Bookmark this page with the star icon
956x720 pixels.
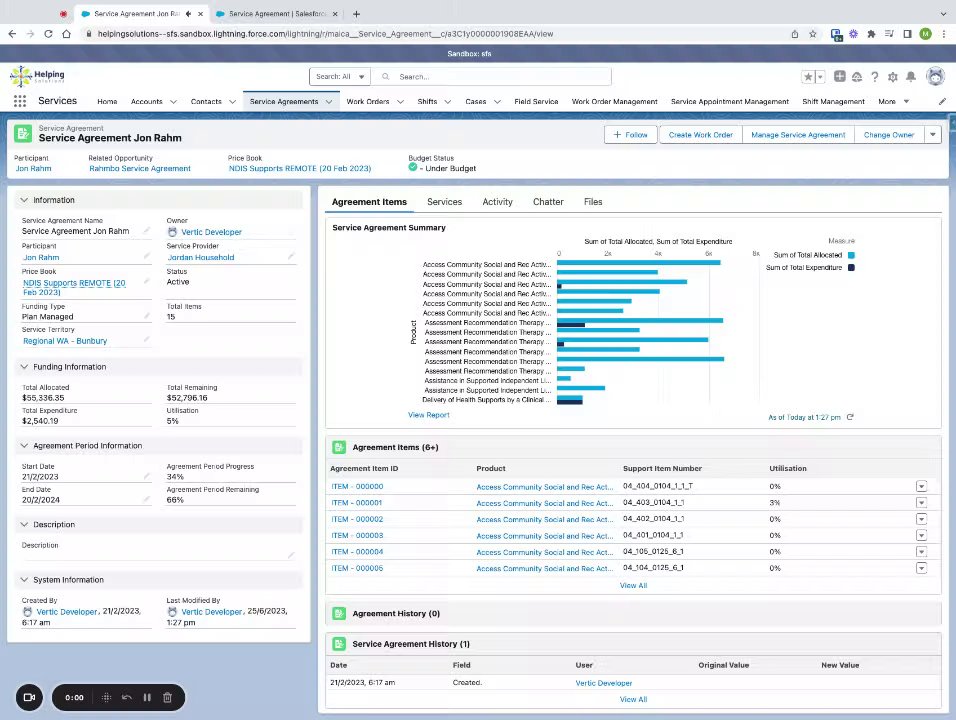(812, 34)
